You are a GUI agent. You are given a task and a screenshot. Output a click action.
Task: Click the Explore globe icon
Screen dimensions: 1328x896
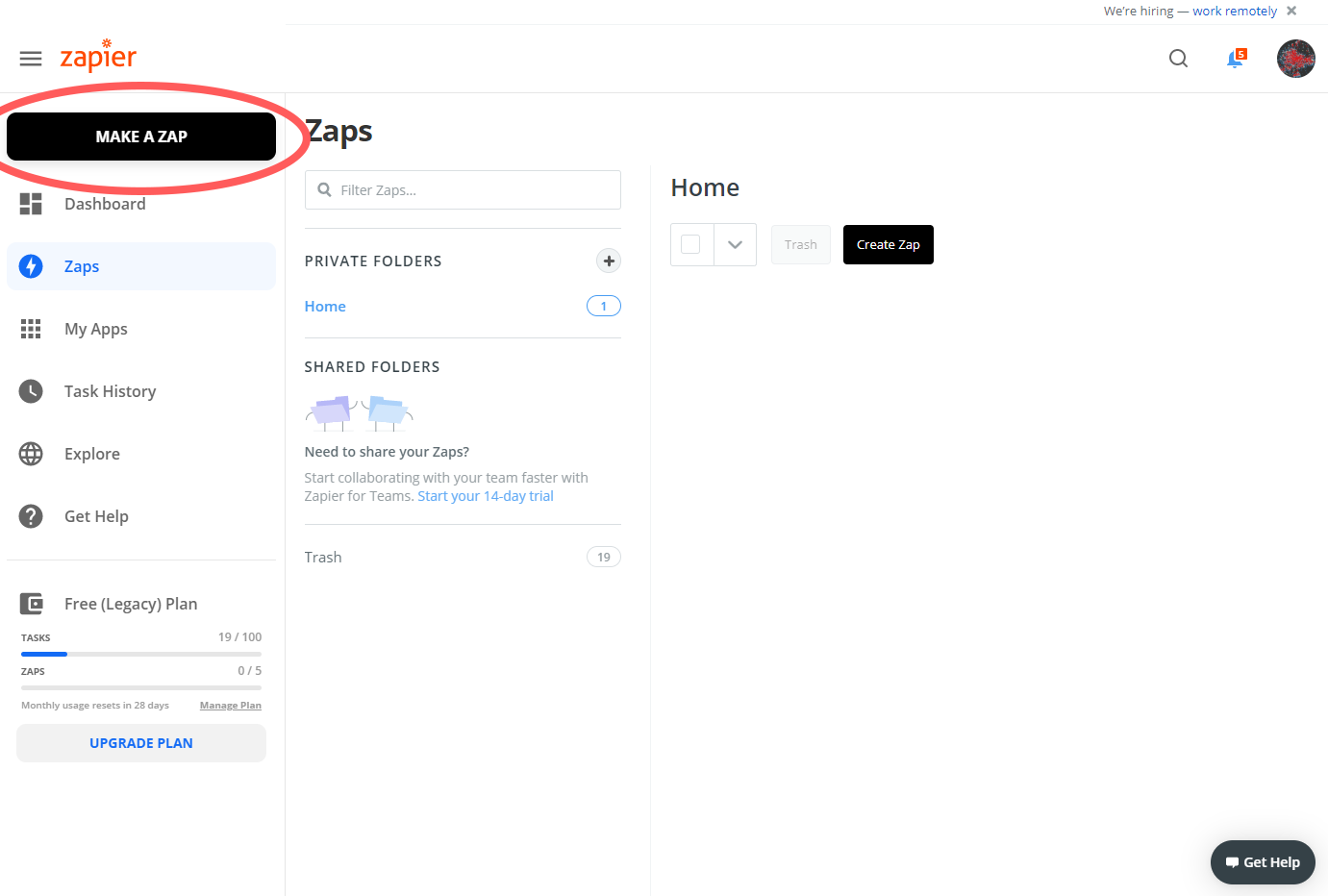coord(30,453)
